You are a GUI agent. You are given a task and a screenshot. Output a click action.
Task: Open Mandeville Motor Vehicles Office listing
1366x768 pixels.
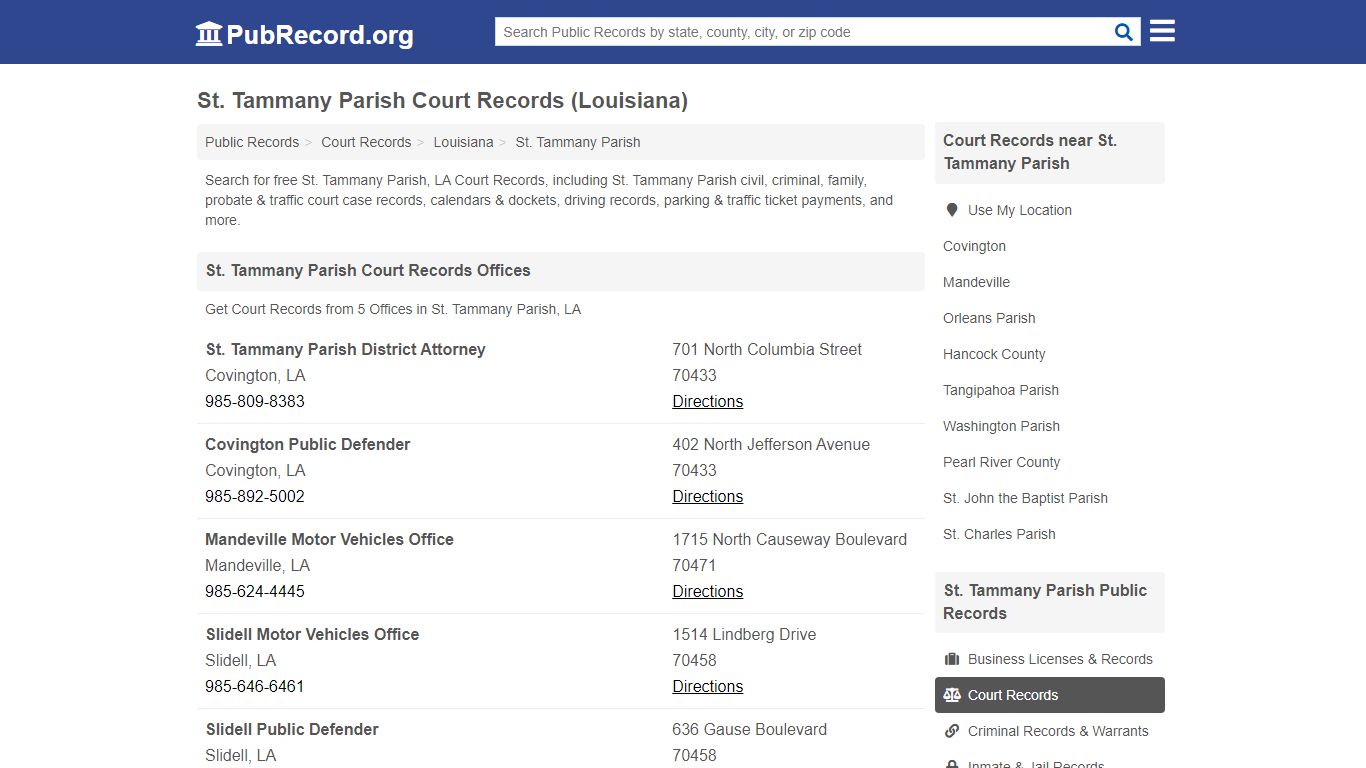[330, 539]
